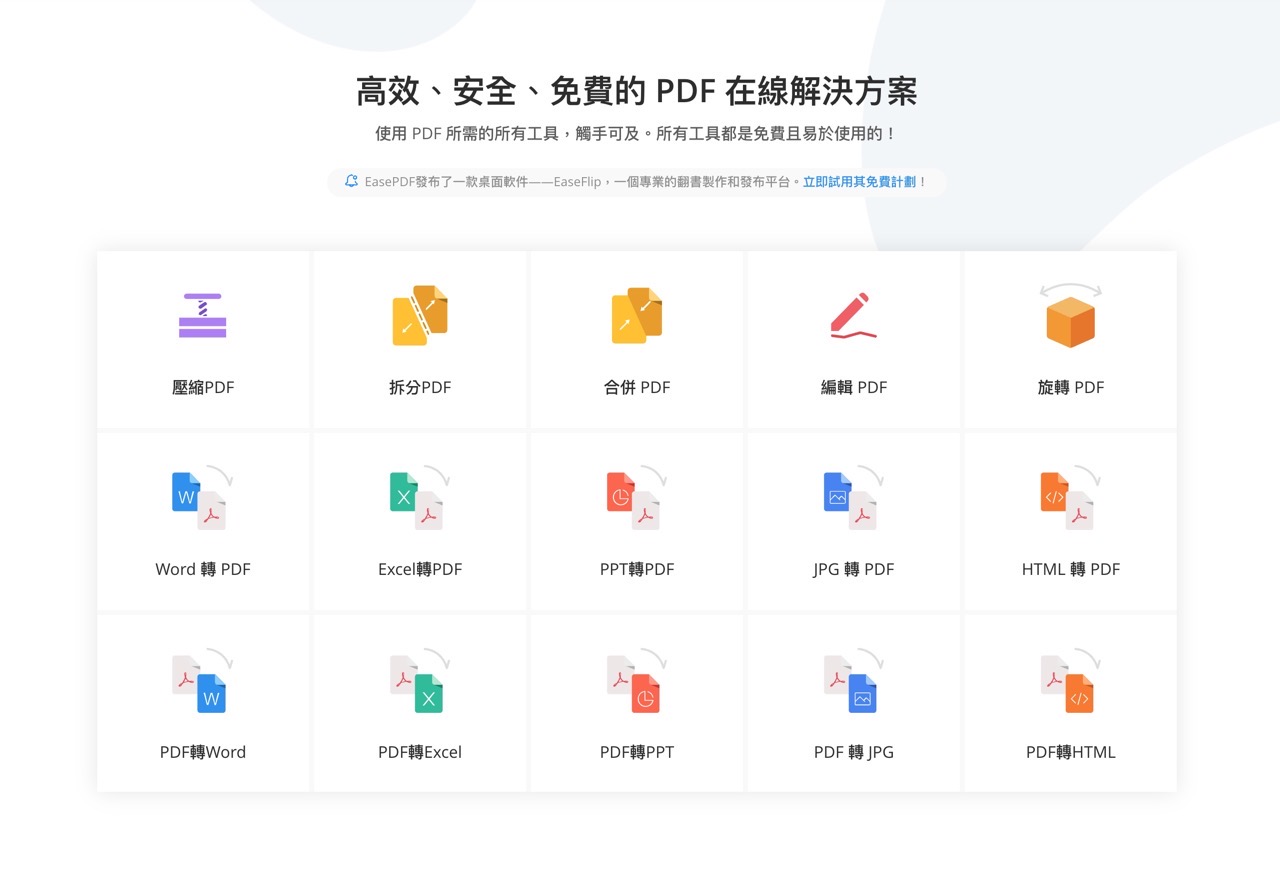Open the 編輯 PDF red pencil icon
The height and width of the screenshot is (880, 1280).
854,316
